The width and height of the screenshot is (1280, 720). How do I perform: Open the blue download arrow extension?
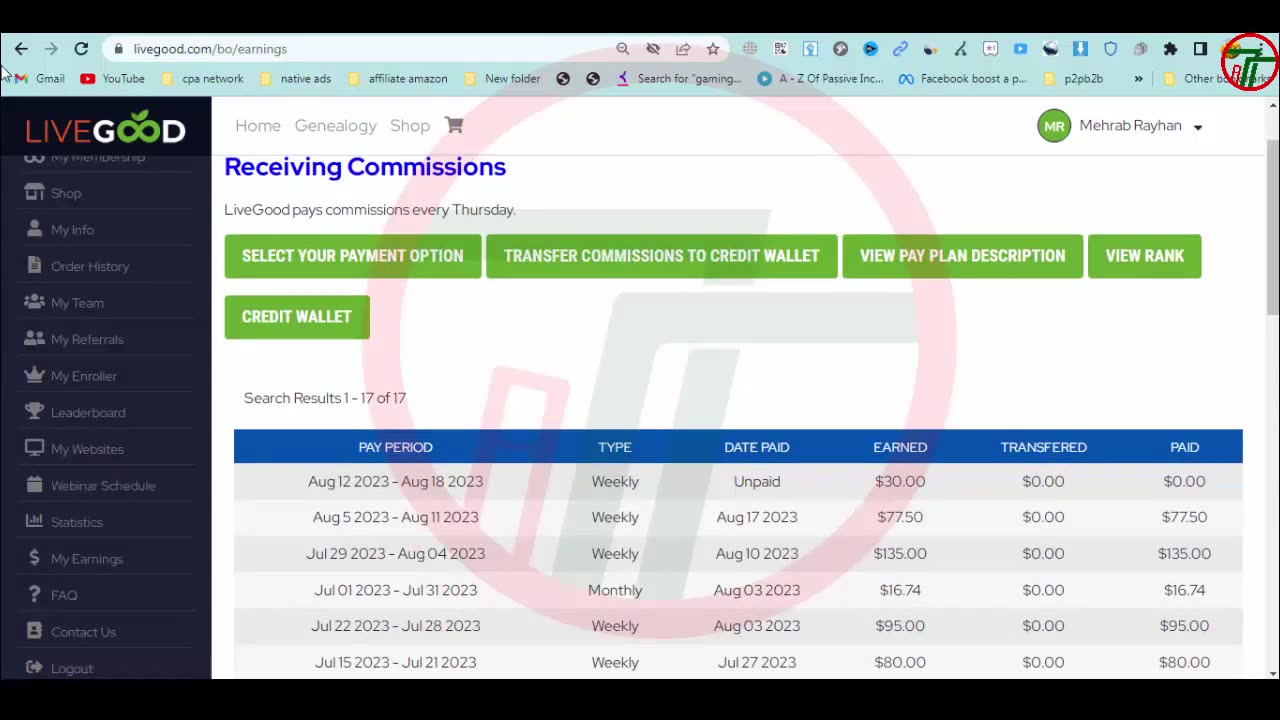pyautogui.click(x=1080, y=49)
